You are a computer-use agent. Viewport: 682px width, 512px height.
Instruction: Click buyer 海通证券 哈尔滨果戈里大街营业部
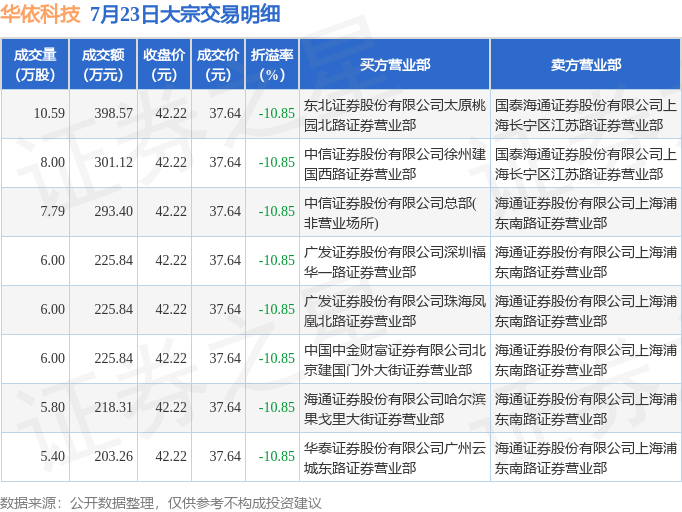[394, 409]
